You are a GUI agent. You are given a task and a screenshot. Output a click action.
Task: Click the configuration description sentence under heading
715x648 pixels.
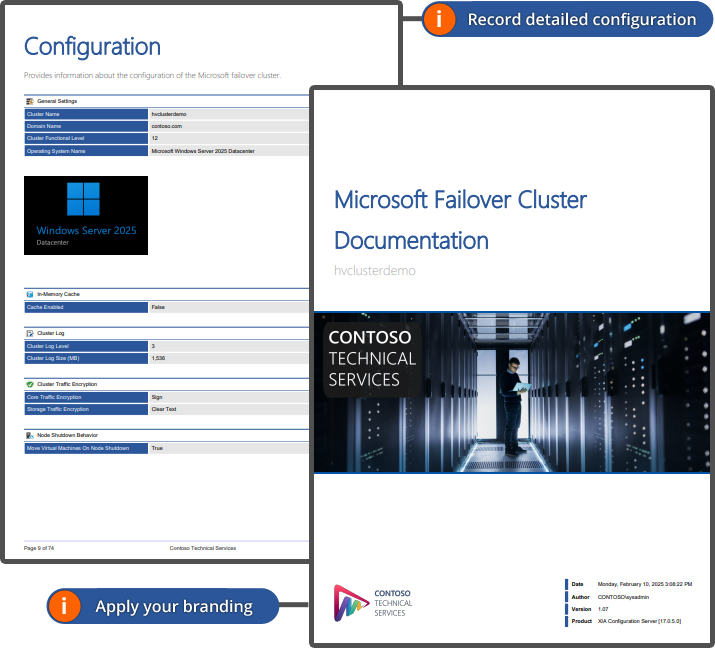point(152,75)
